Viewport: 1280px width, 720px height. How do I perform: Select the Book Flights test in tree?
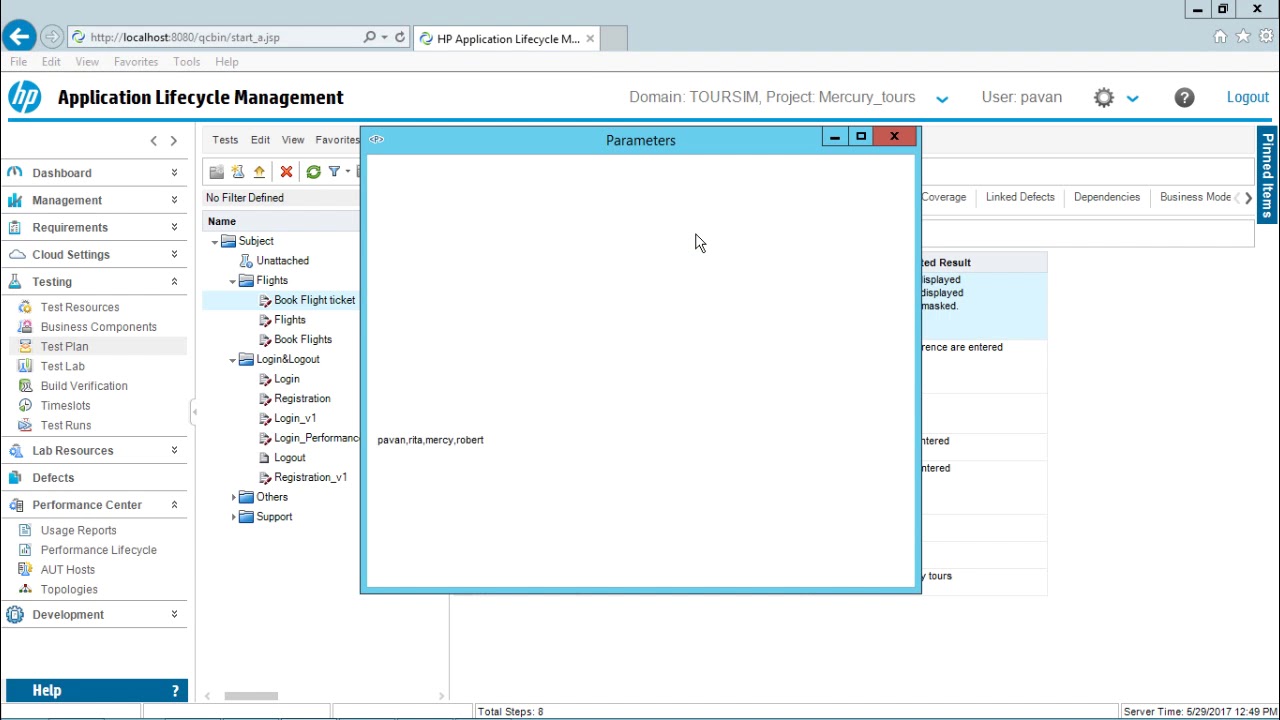coord(303,339)
